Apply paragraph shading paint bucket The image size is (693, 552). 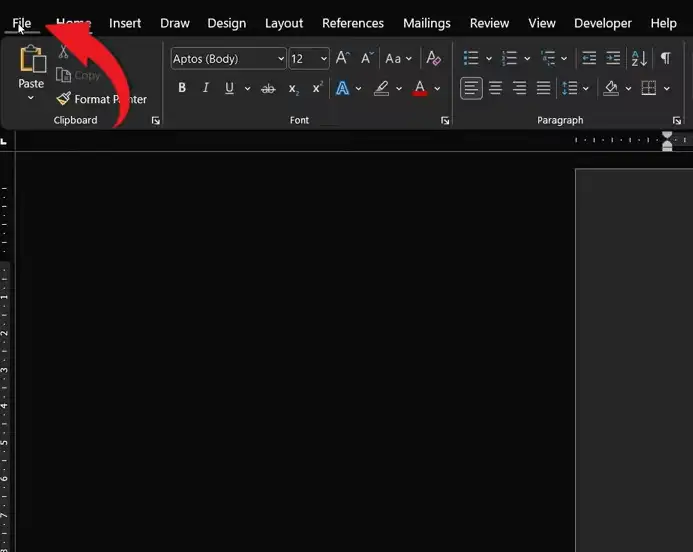pyautogui.click(x=611, y=88)
